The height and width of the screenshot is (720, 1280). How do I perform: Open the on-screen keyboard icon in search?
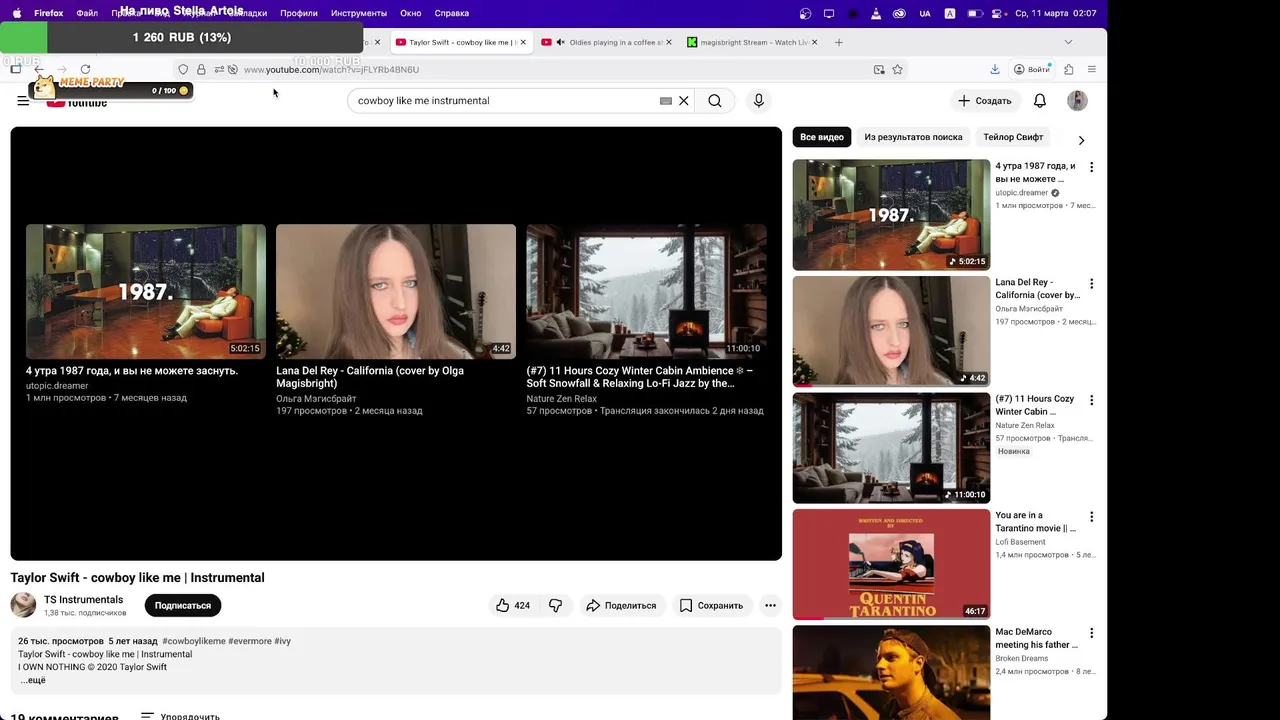(666, 101)
